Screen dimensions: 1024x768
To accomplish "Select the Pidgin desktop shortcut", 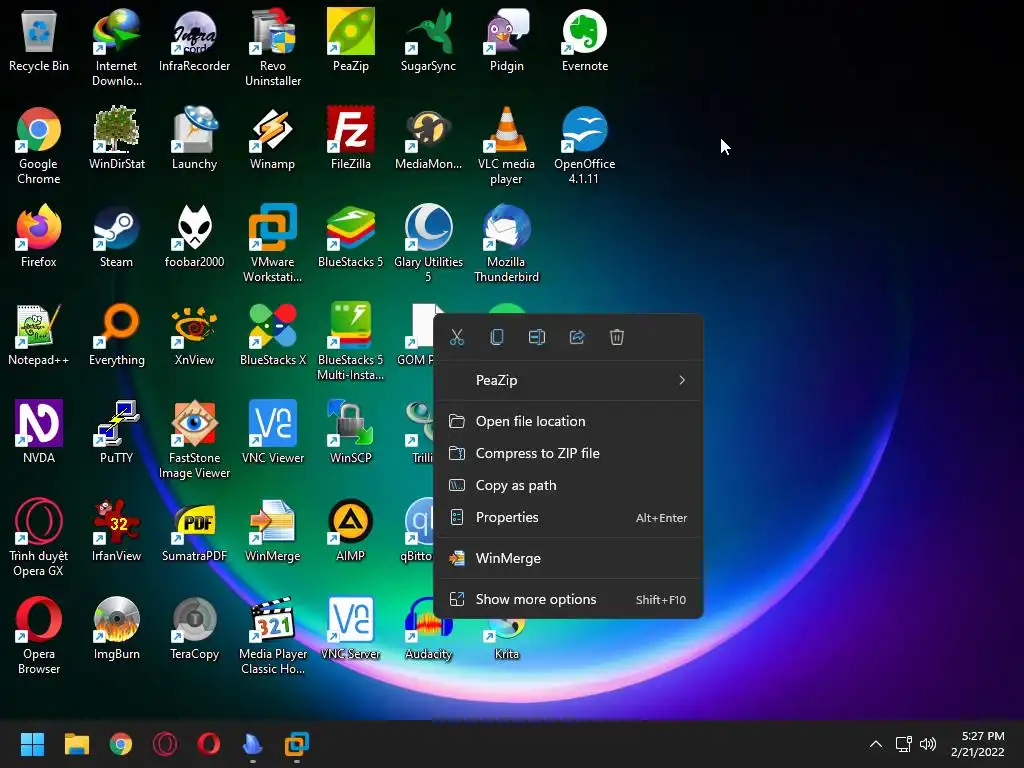I will click(507, 40).
